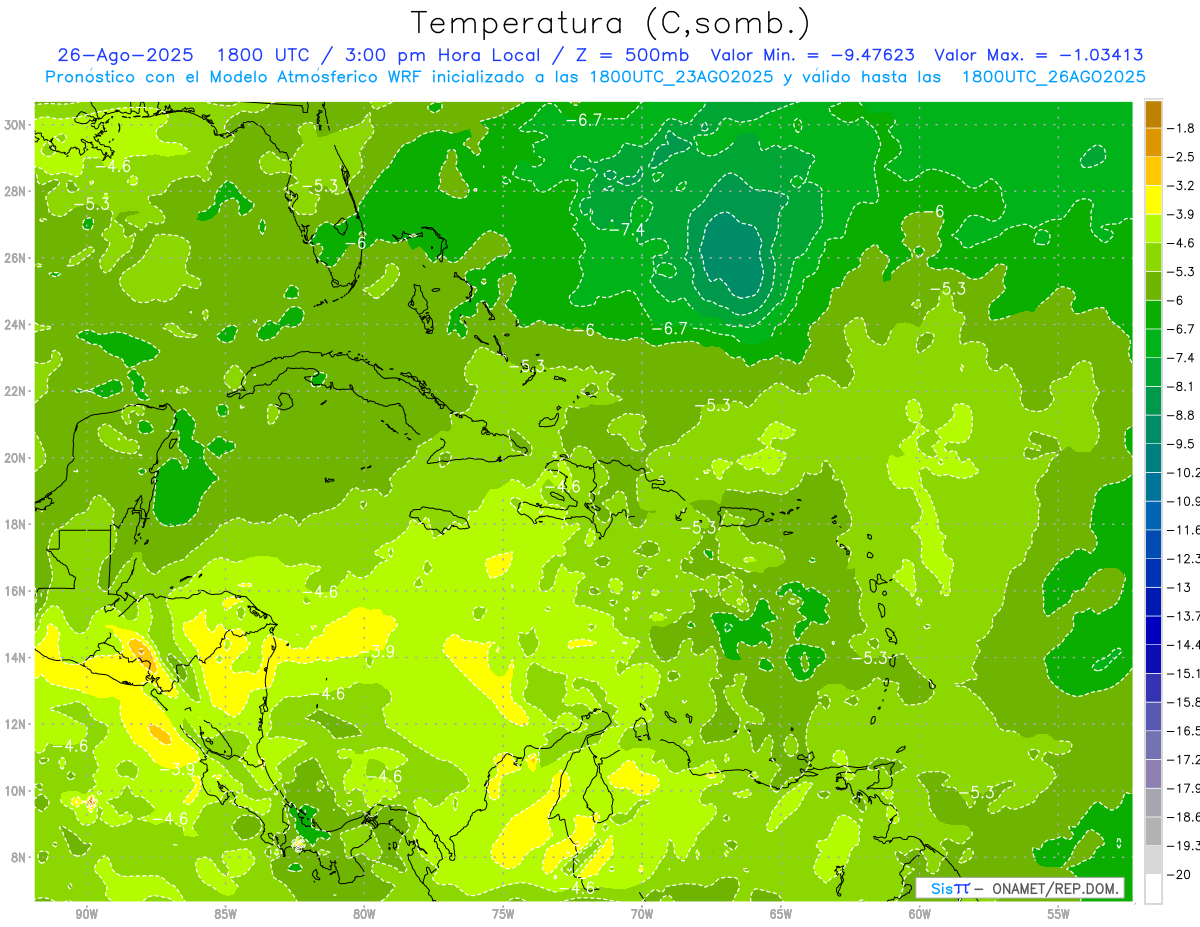Click the purple swatch between -17.2 and -17.9
This screenshot has width=1200, height=927.
[x=1153, y=773]
